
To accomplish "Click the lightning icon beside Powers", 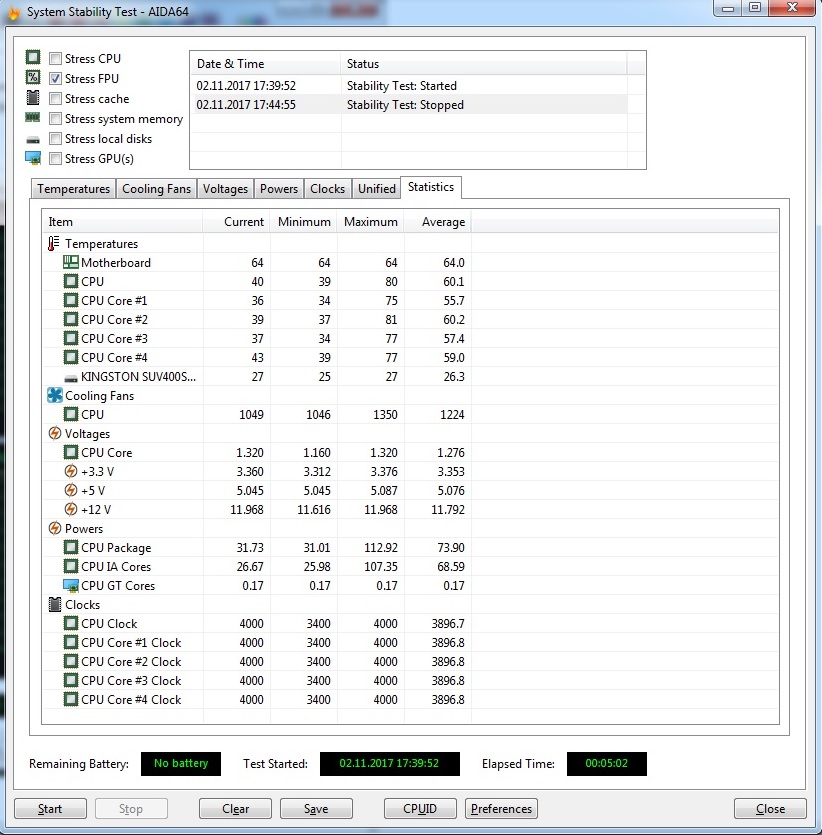I will click(x=55, y=528).
